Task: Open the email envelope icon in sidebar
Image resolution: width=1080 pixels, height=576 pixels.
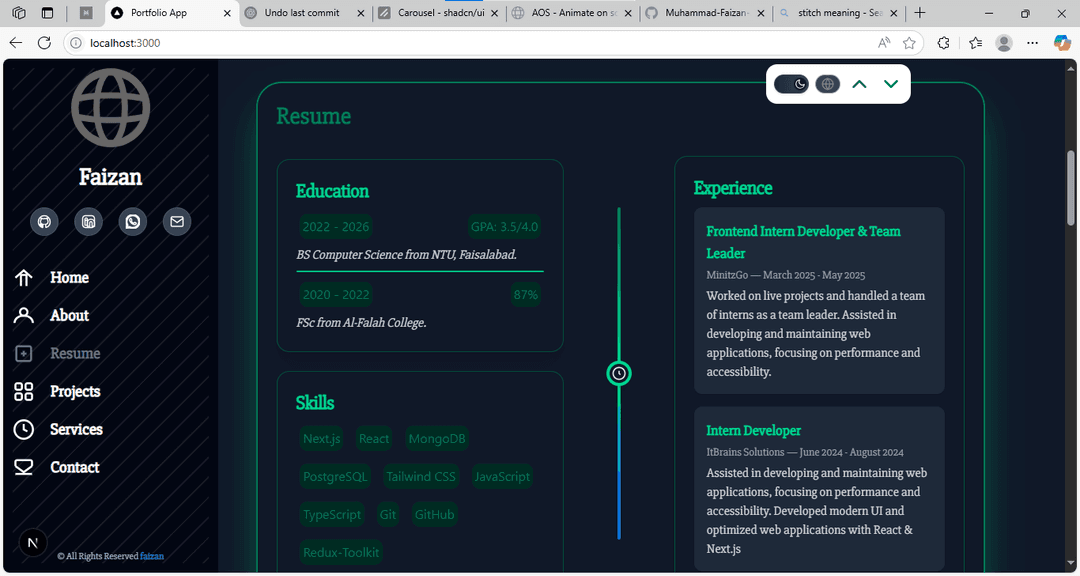Action: [x=177, y=222]
